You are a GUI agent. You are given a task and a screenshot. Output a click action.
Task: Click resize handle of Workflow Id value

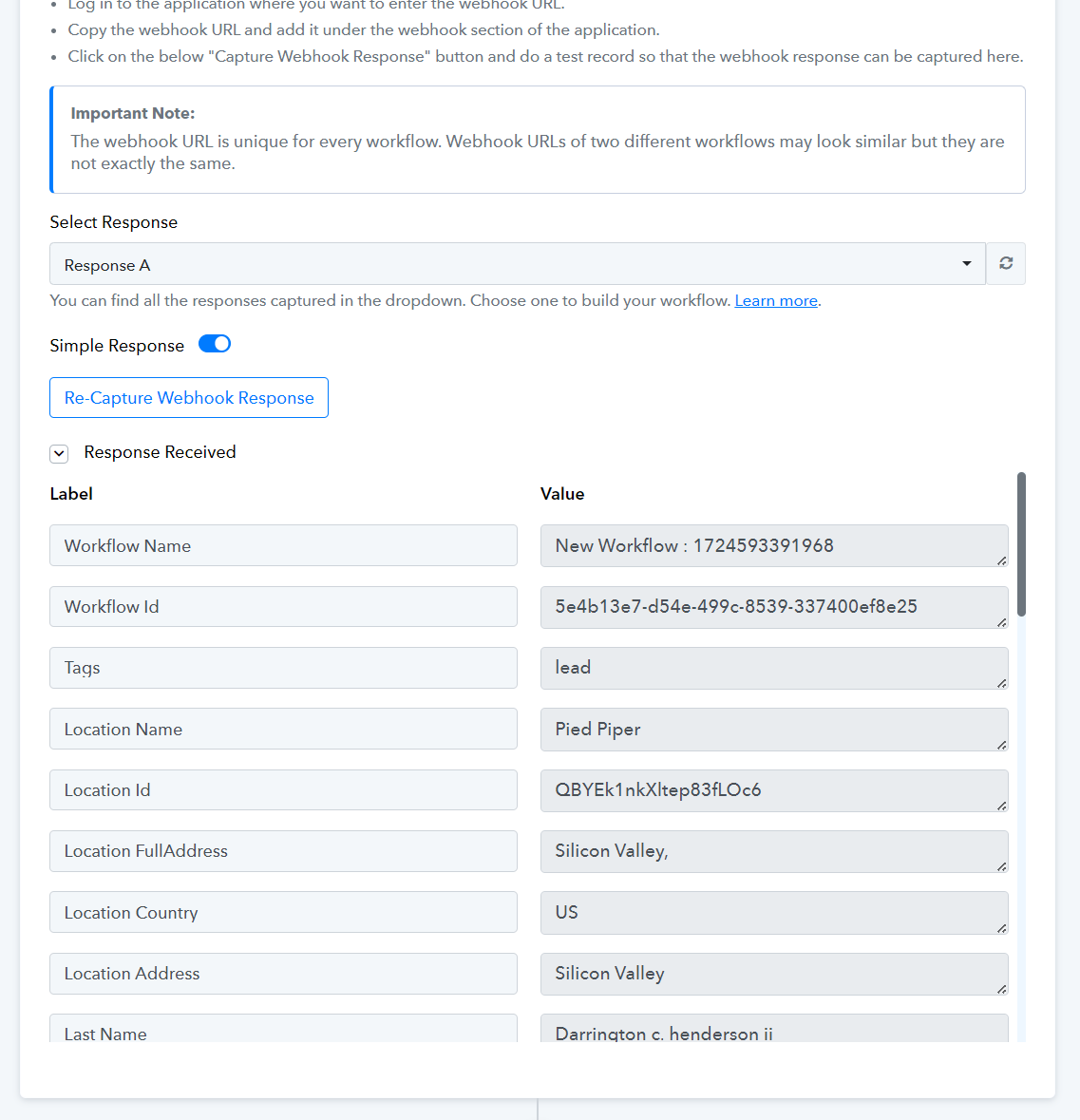tap(1001, 622)
